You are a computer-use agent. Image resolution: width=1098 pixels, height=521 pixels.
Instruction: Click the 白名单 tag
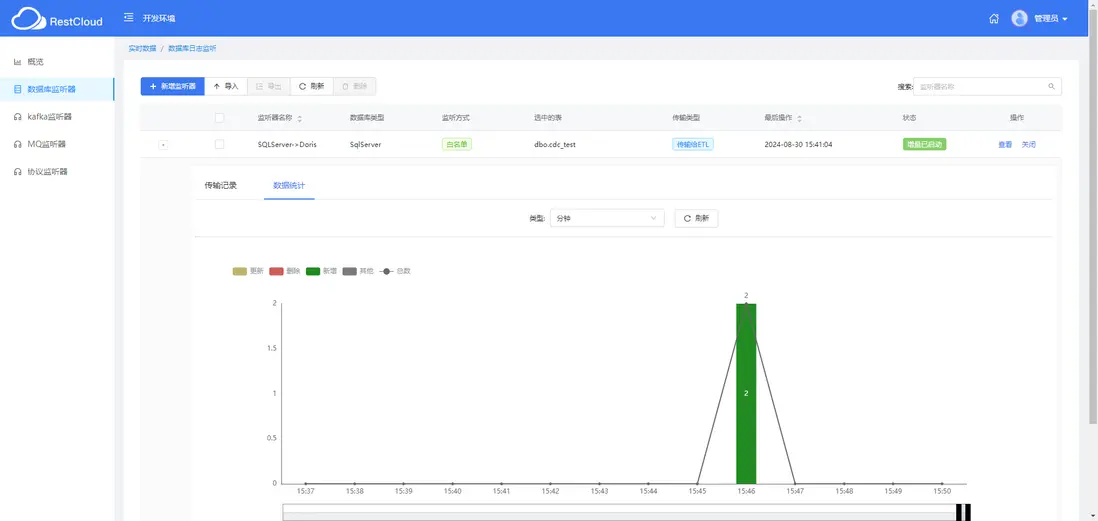click(457, 144)
